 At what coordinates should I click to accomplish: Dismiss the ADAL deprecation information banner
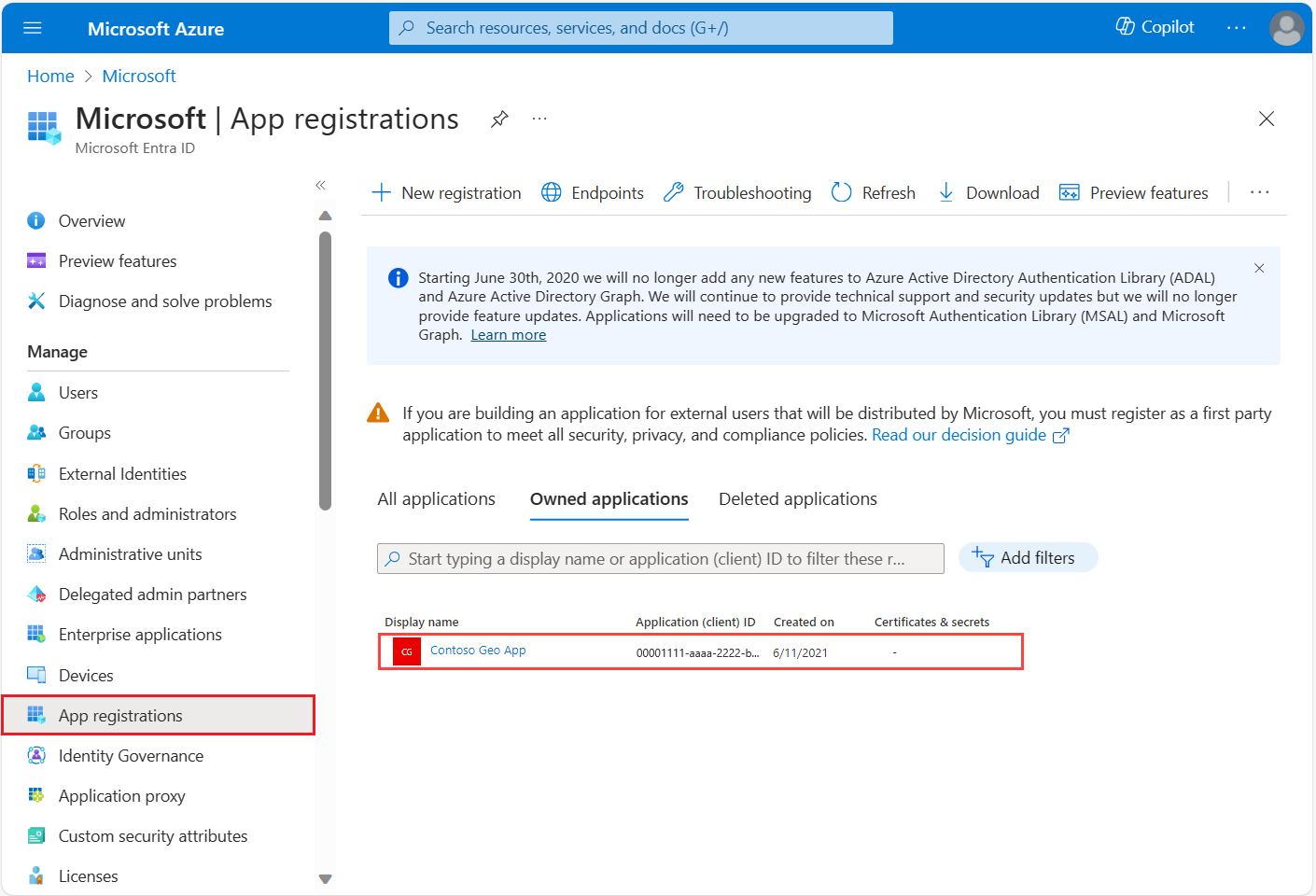pos(1258,268)
